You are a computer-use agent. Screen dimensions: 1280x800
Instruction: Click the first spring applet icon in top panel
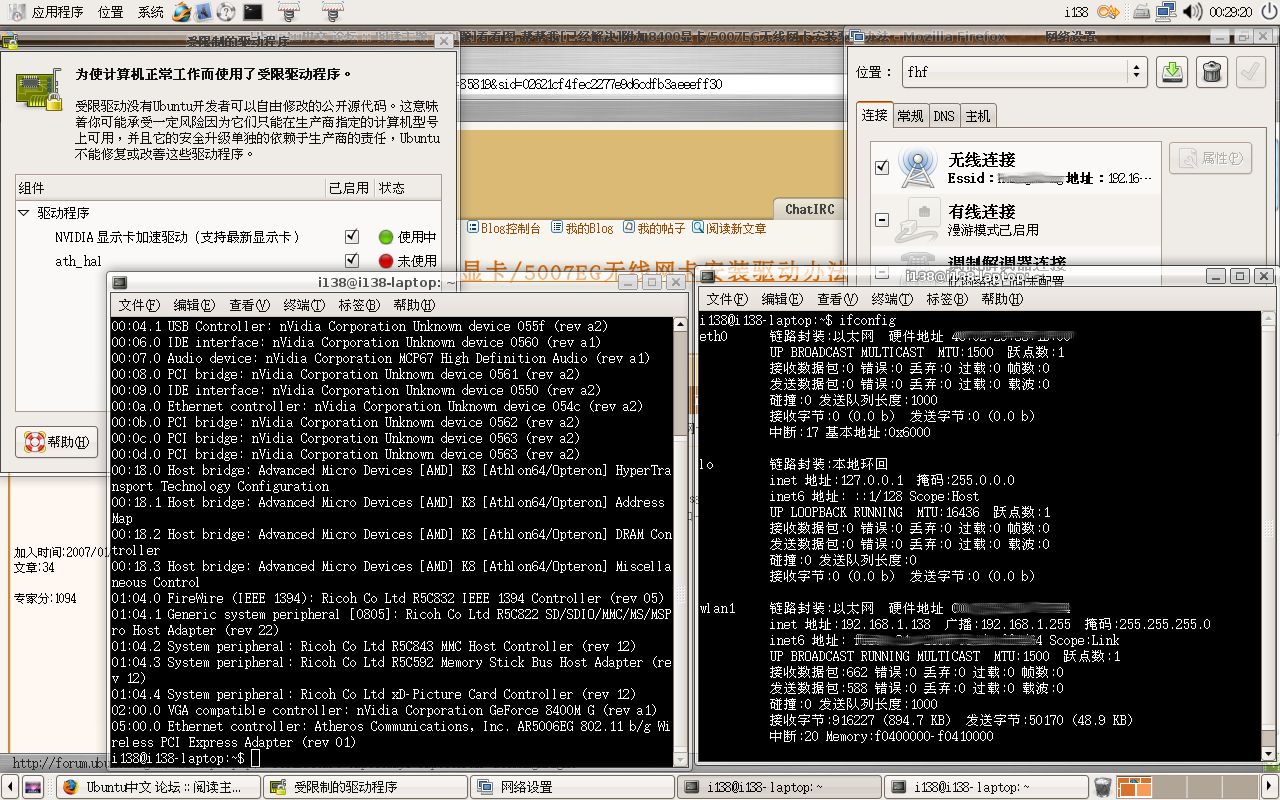point(289,12)
